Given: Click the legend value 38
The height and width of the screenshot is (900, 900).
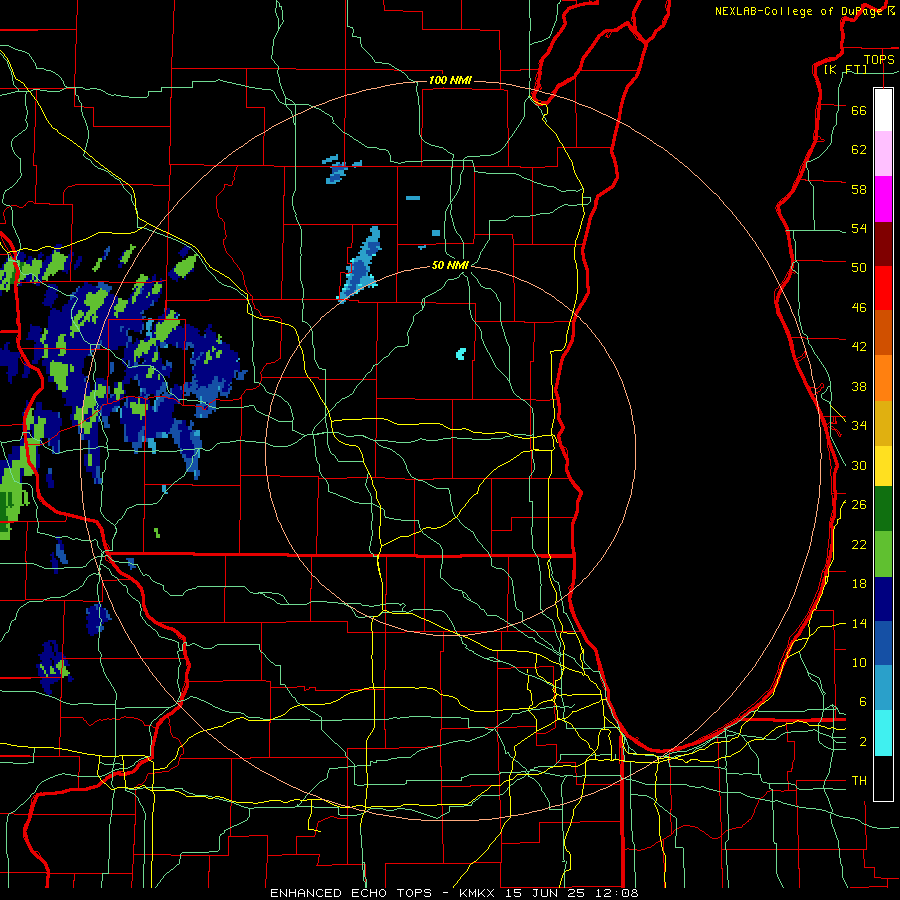Looking at the screenshot, I should [859, 386].
